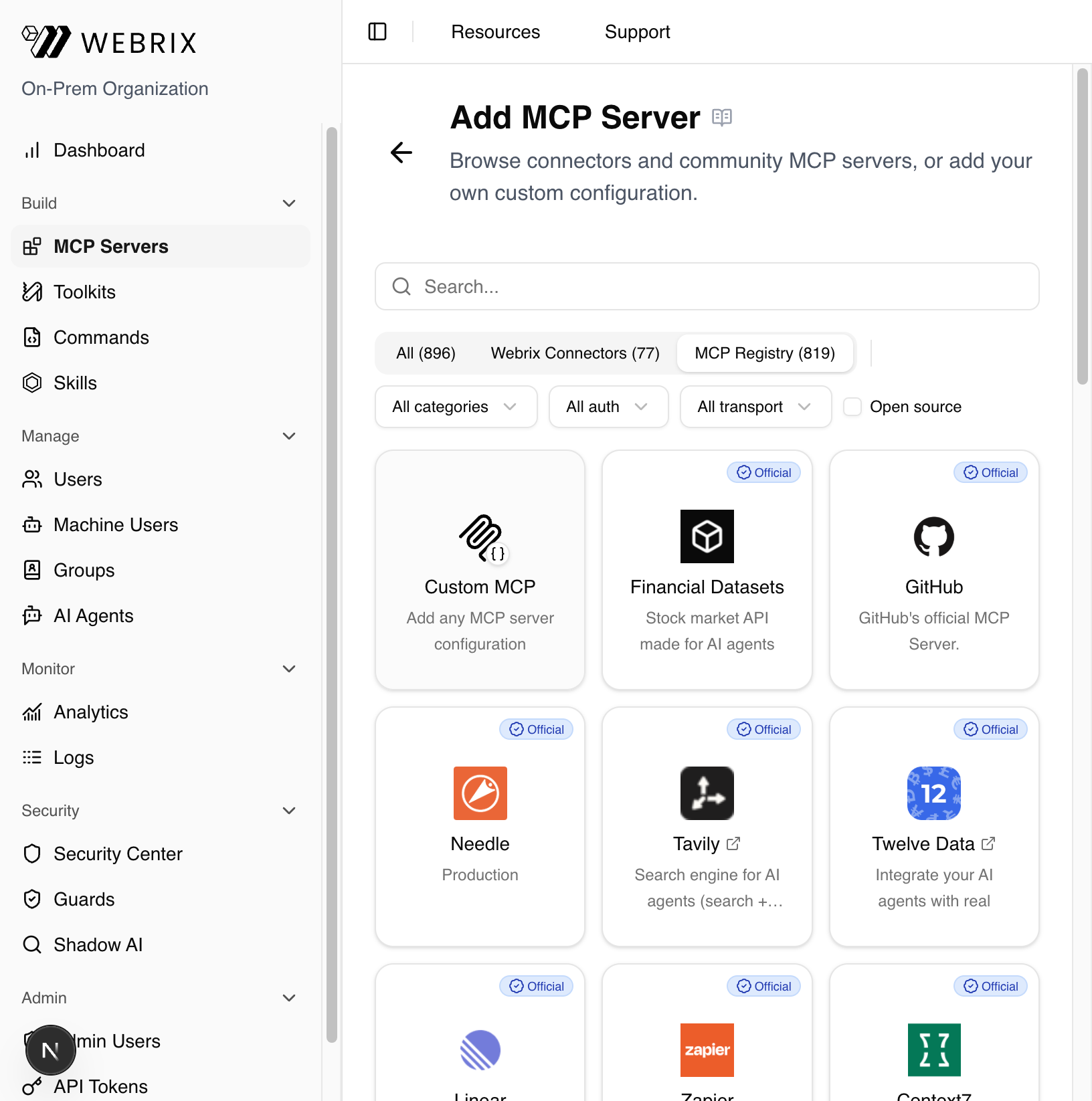The image size is (1092, 1101).
Task: Open the All categories dropdown
Action: click(456, 407)
